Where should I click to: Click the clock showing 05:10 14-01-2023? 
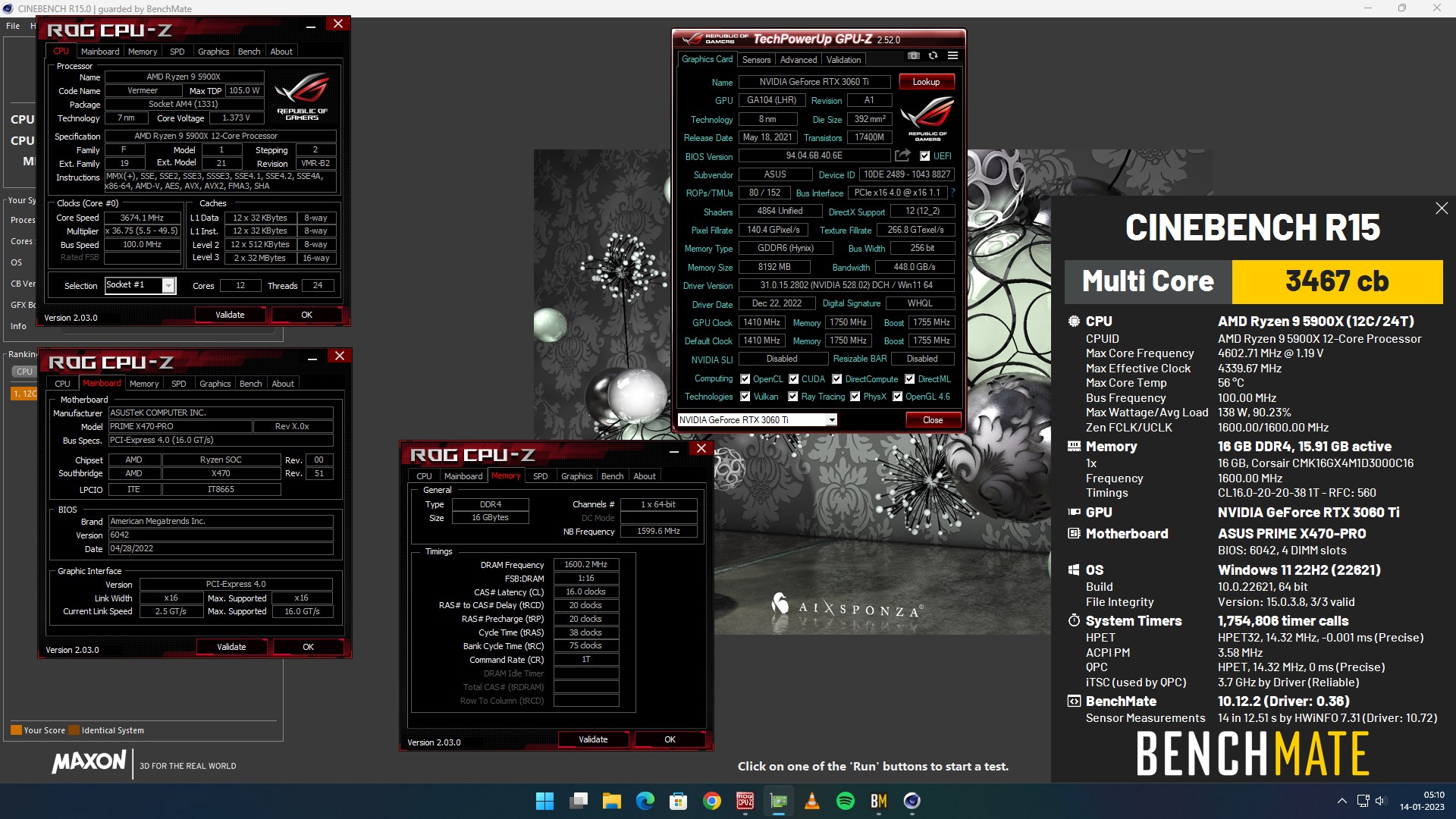click(1422, 801)
